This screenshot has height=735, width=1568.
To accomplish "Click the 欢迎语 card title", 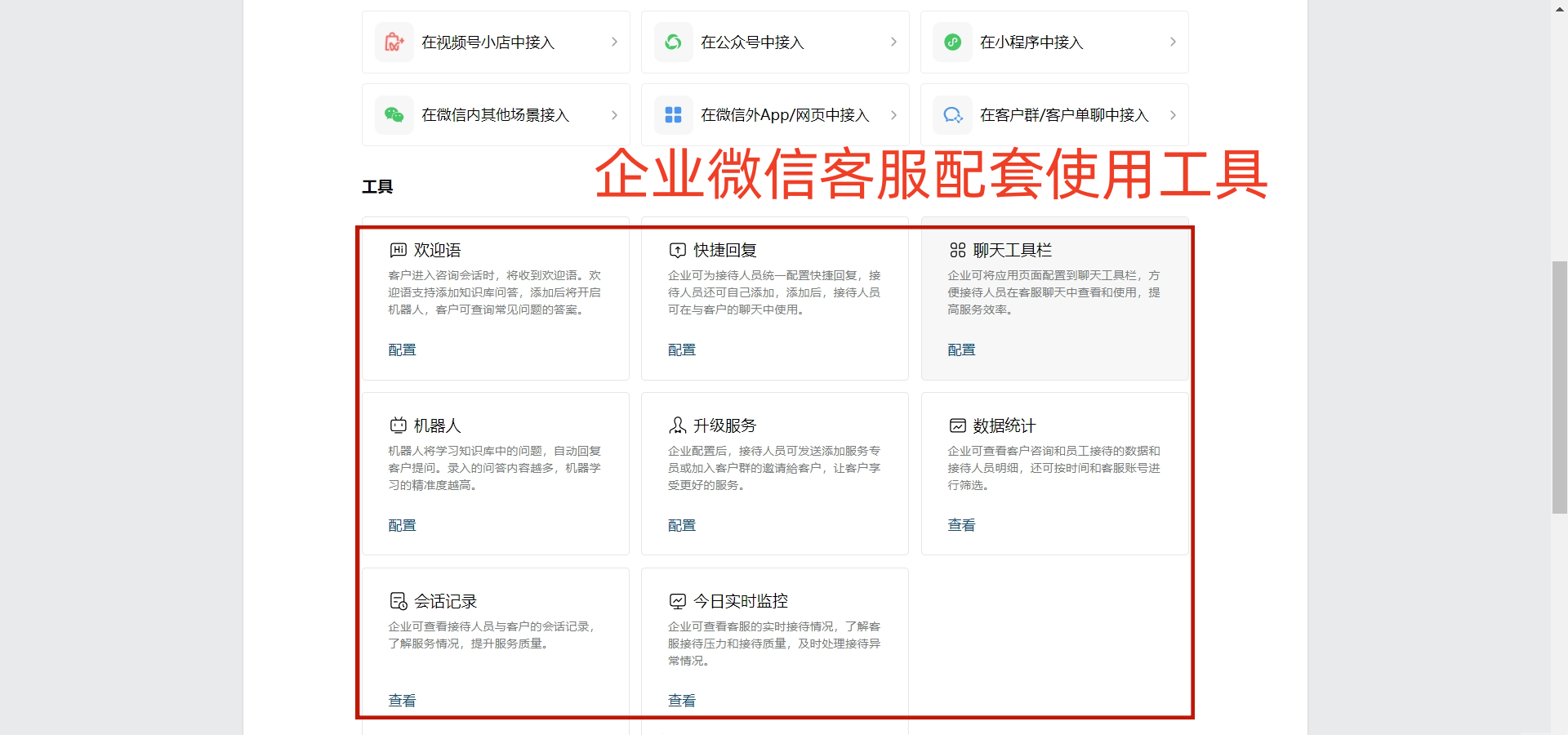I will click(437, 250).
